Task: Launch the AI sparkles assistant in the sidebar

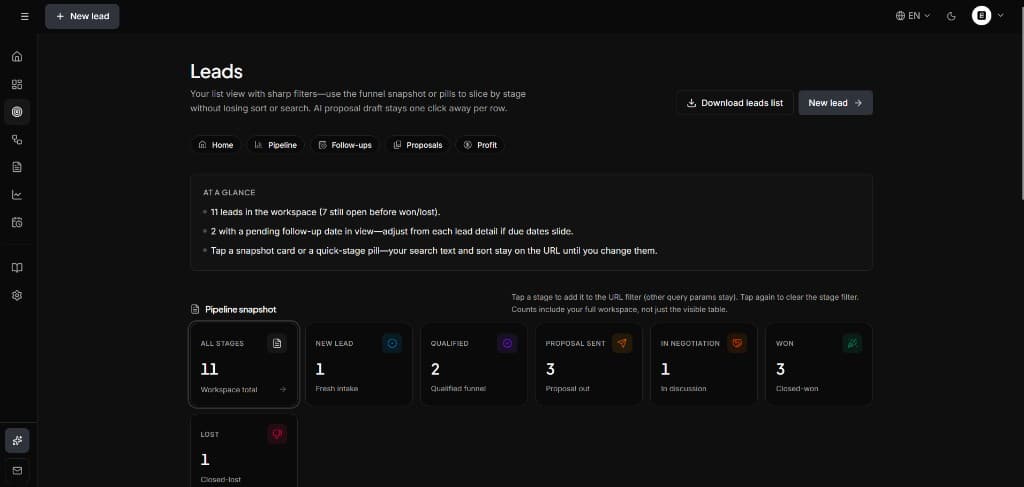Action: pyautogui.click(x=17, y=441)
